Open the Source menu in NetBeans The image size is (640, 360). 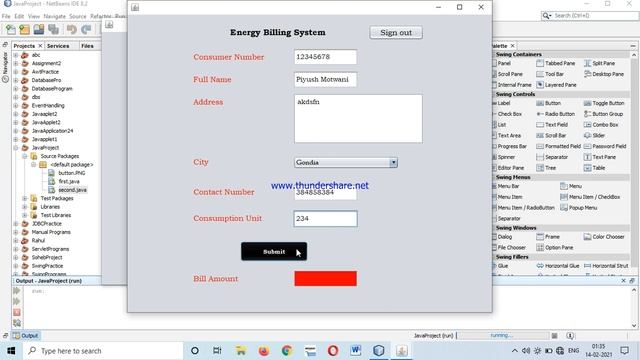(x=78, y=16)
